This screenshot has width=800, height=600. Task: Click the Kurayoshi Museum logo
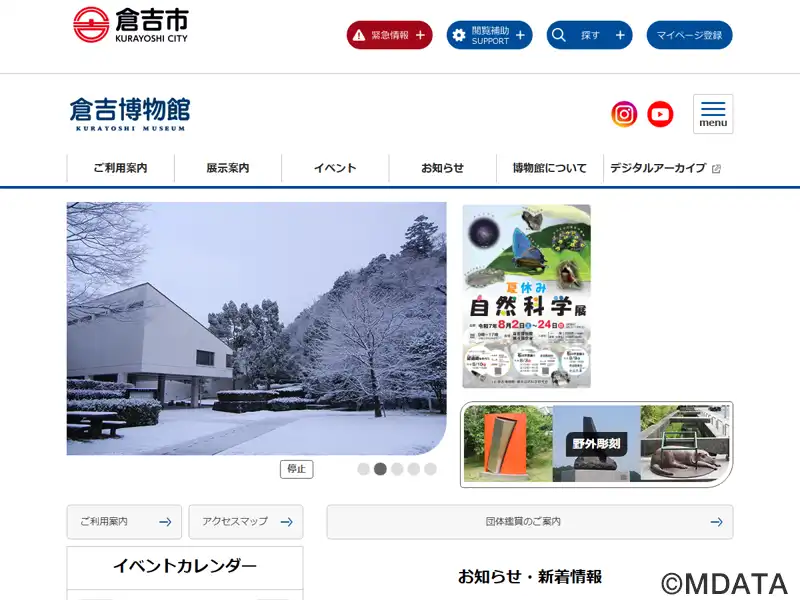[130, 114]
